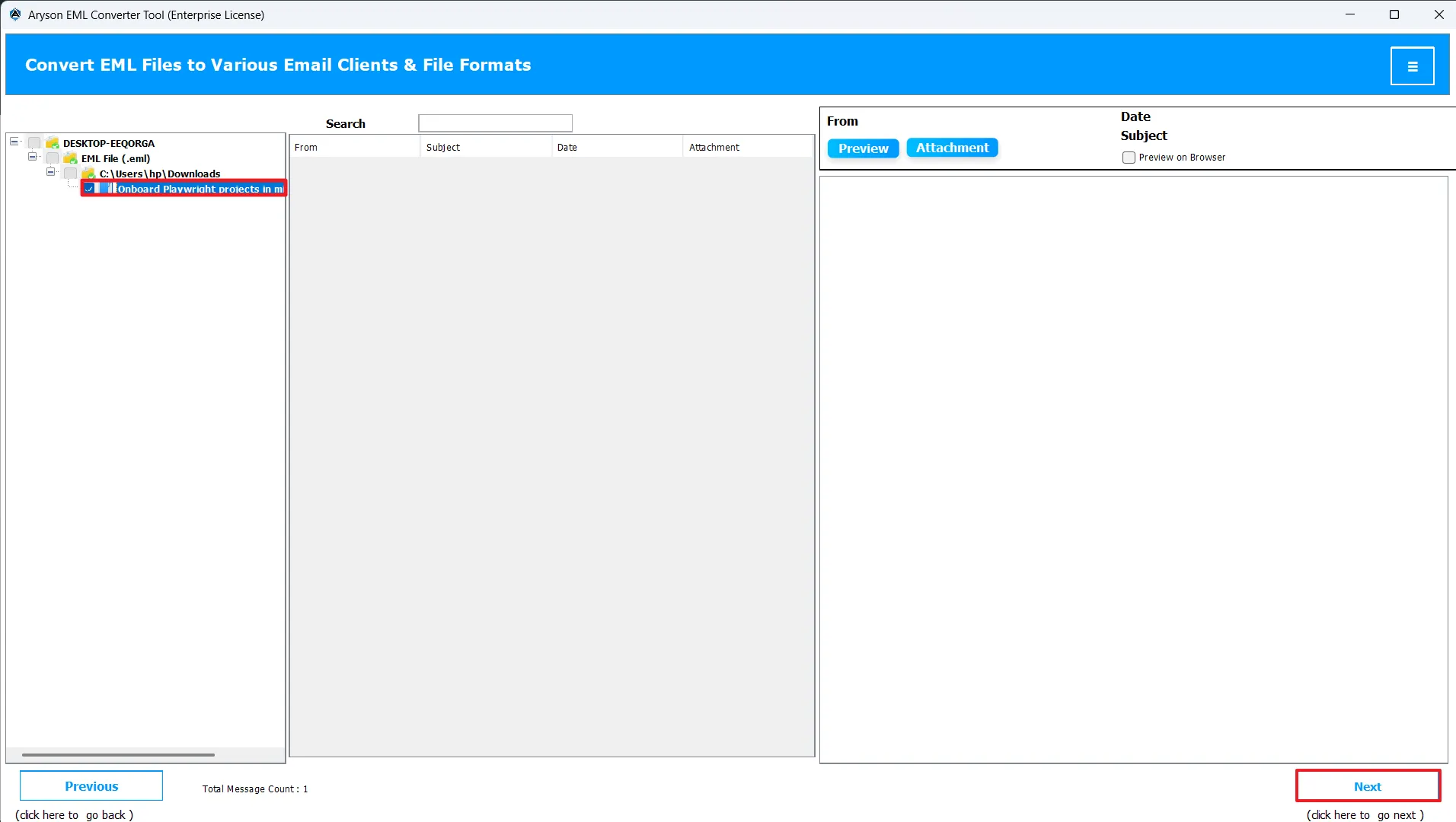
Task: Minimize the Aryson EML Converter window
Action: [1350, 14]
